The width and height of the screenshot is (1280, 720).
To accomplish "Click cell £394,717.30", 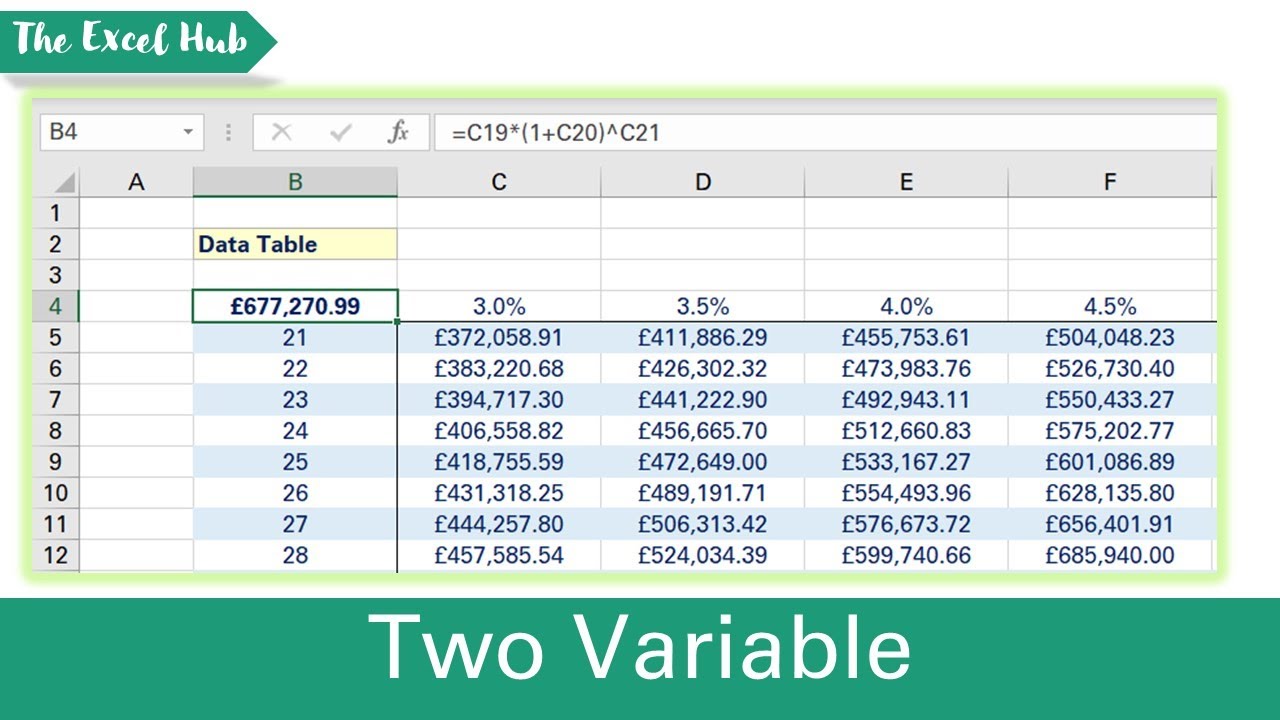I will tap(499, 400).
